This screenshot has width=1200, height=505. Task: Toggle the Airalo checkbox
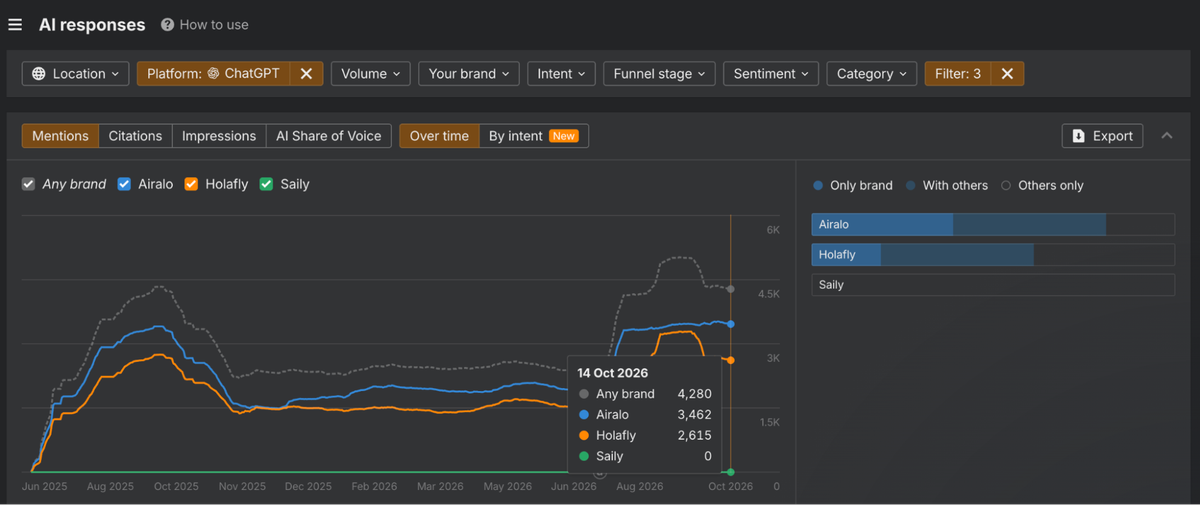(124, 184)
